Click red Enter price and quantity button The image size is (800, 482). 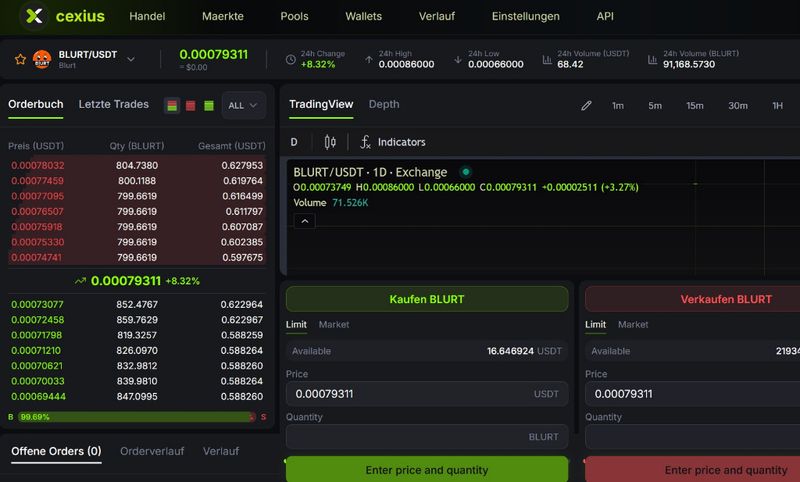click(692, 469)
